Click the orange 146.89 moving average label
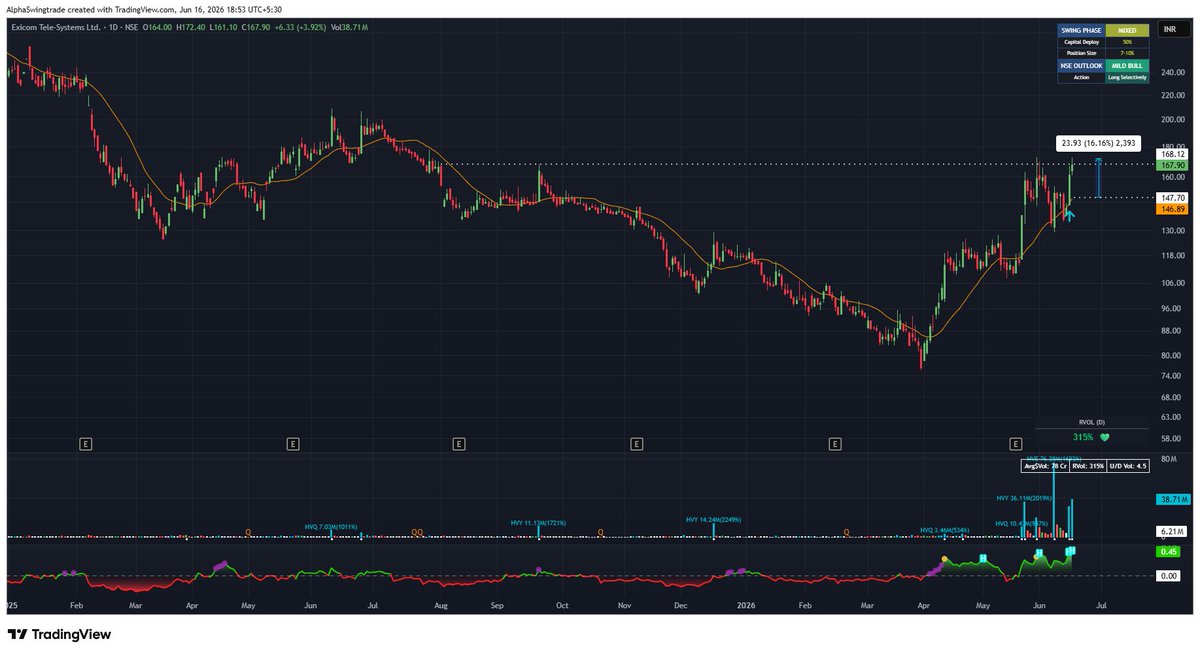Image resolution: width=1200 pixels, height=654 pixels. coord(1172,210)
